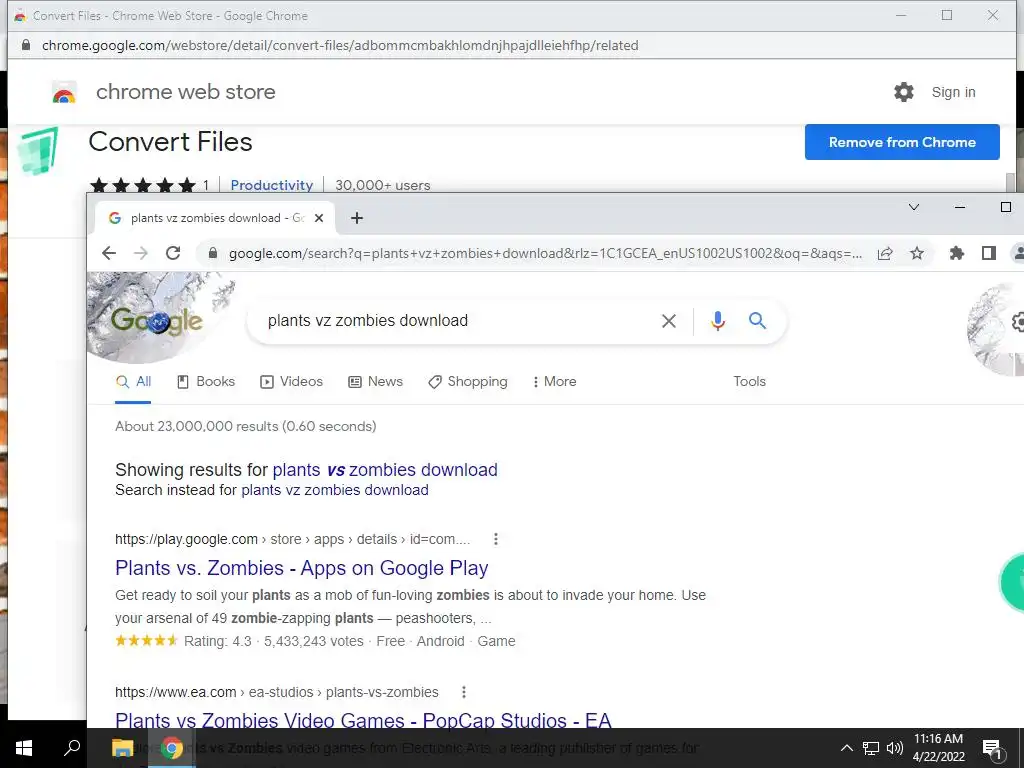The image size is (1024, 768).
Task: Start voice search with the microphone icon
Action: pyautogui.click(x=718, y=321)
